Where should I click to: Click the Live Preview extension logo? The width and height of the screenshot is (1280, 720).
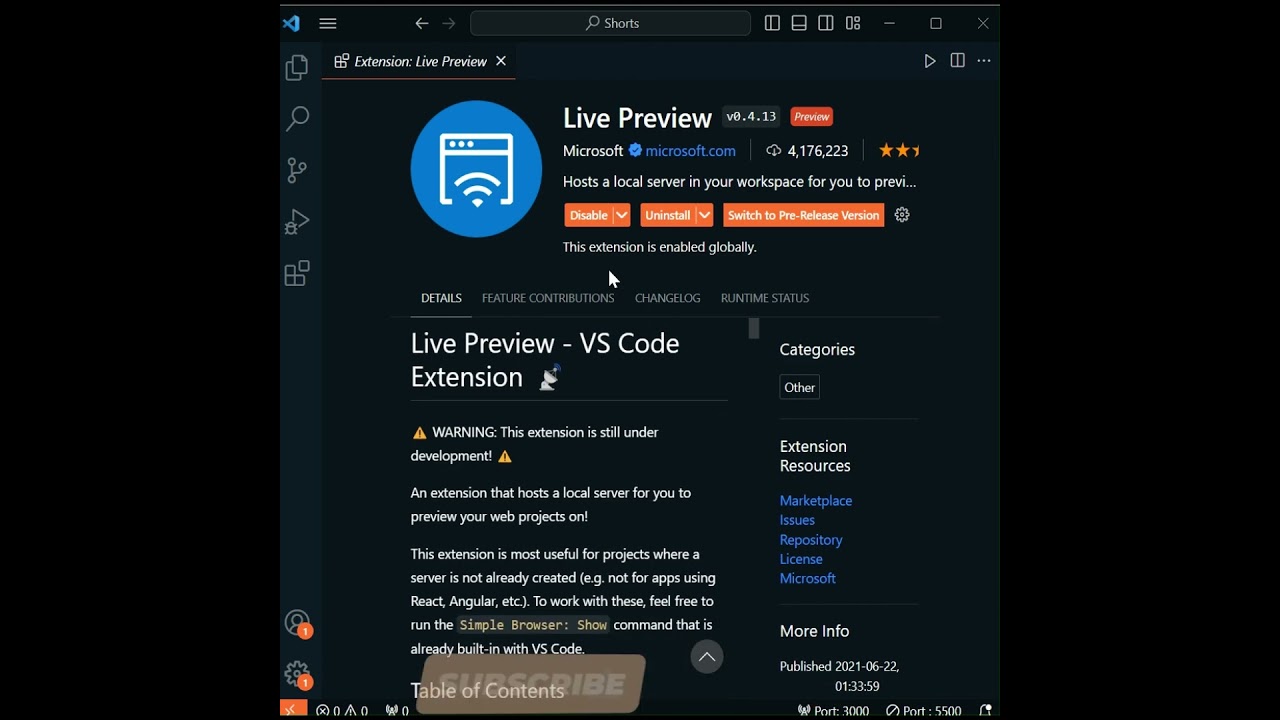[x=476, y=169]
